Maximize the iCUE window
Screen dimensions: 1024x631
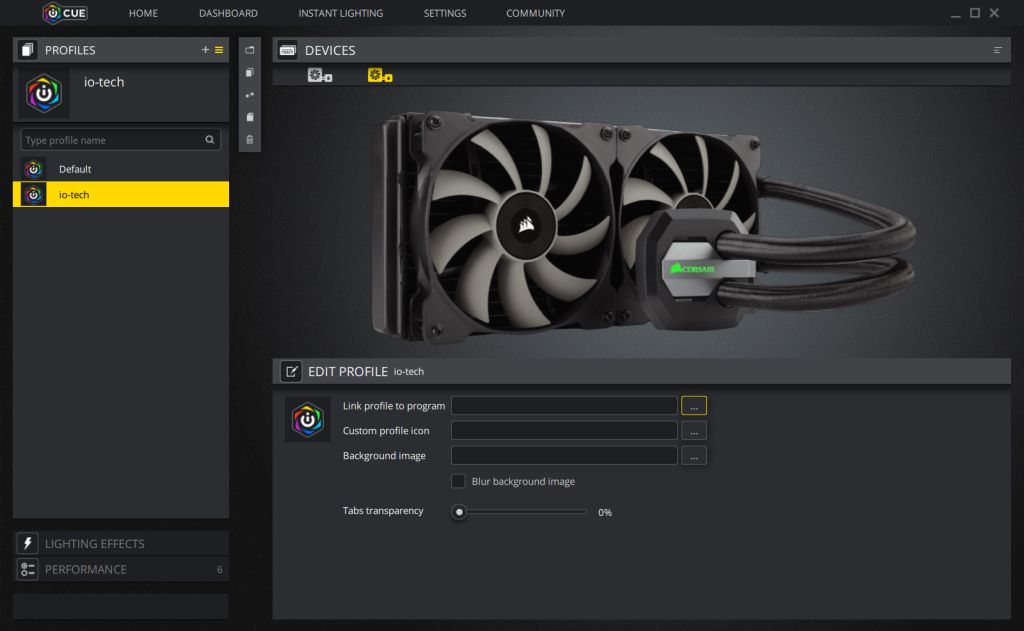(975, 13)
